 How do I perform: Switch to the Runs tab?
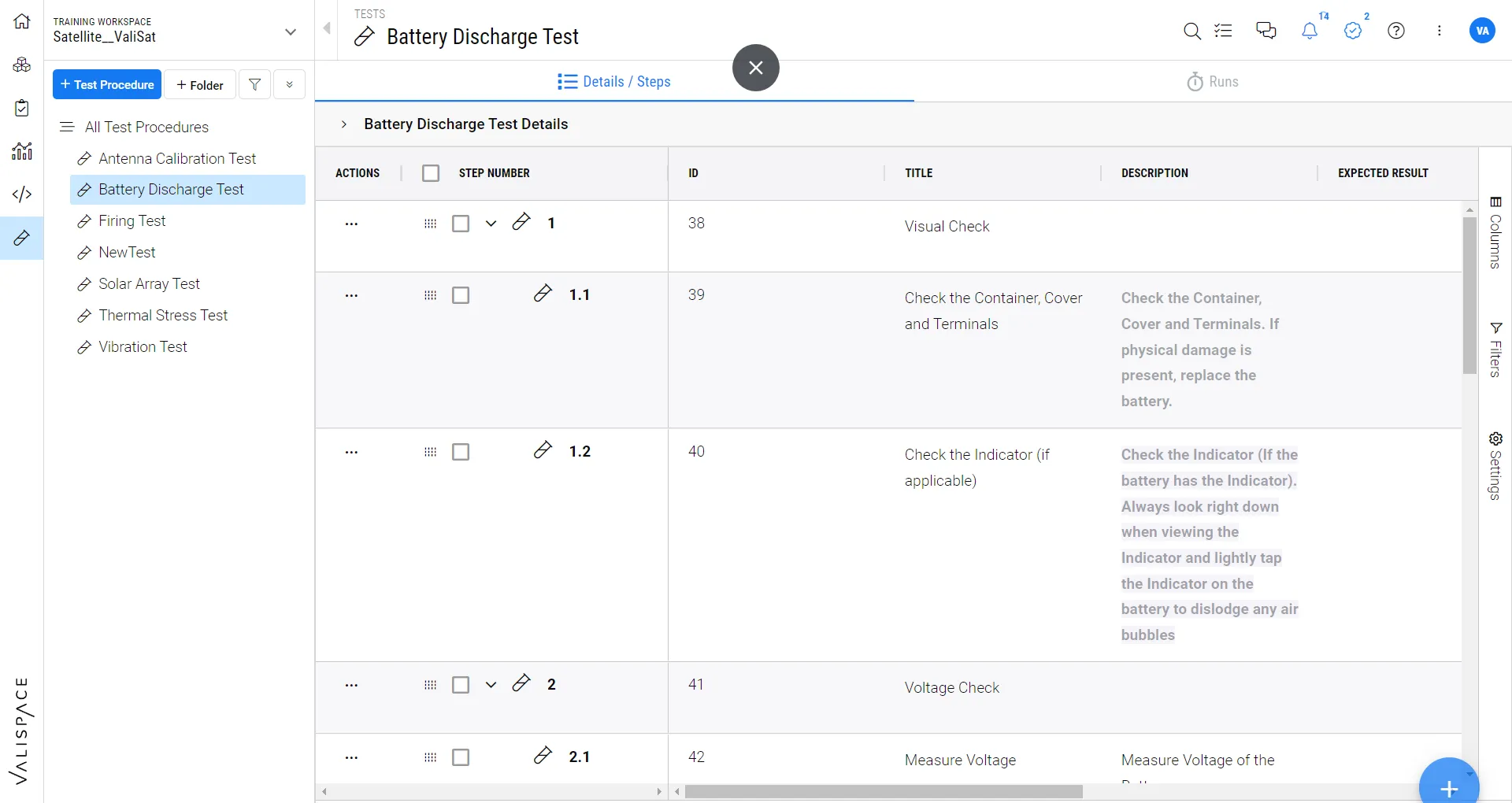tap(1213, 82)
